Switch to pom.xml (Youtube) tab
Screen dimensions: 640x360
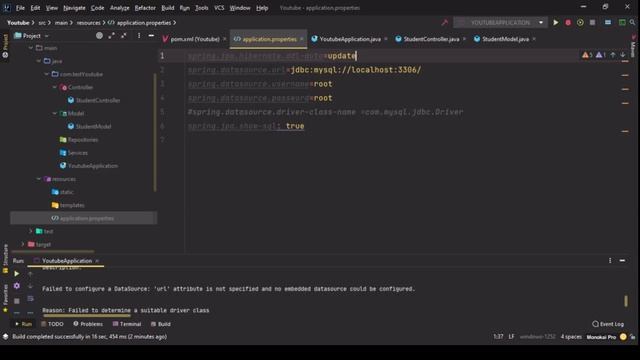(x=195, y=39)
